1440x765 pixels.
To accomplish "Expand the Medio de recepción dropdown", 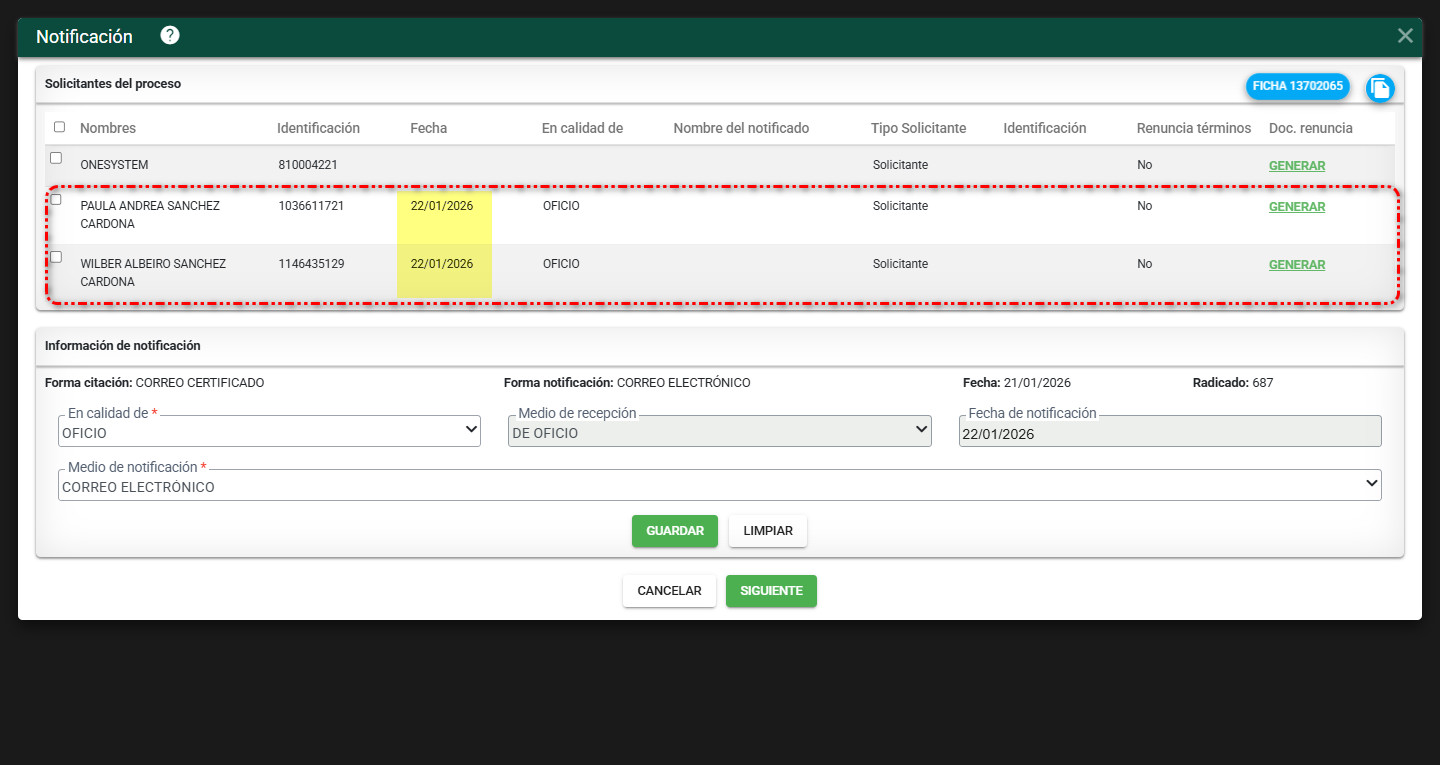I will tap(719, 432).
